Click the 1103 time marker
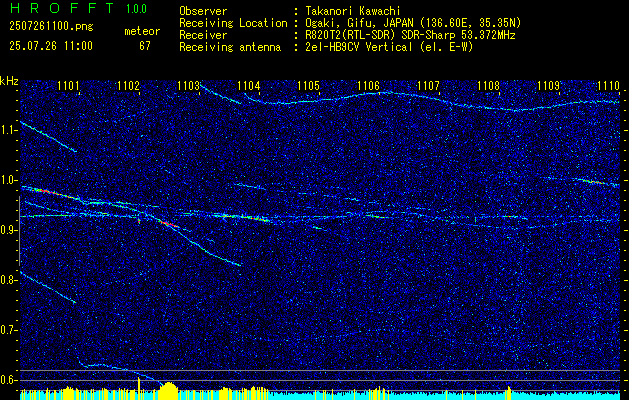 [x=188, y=85]
